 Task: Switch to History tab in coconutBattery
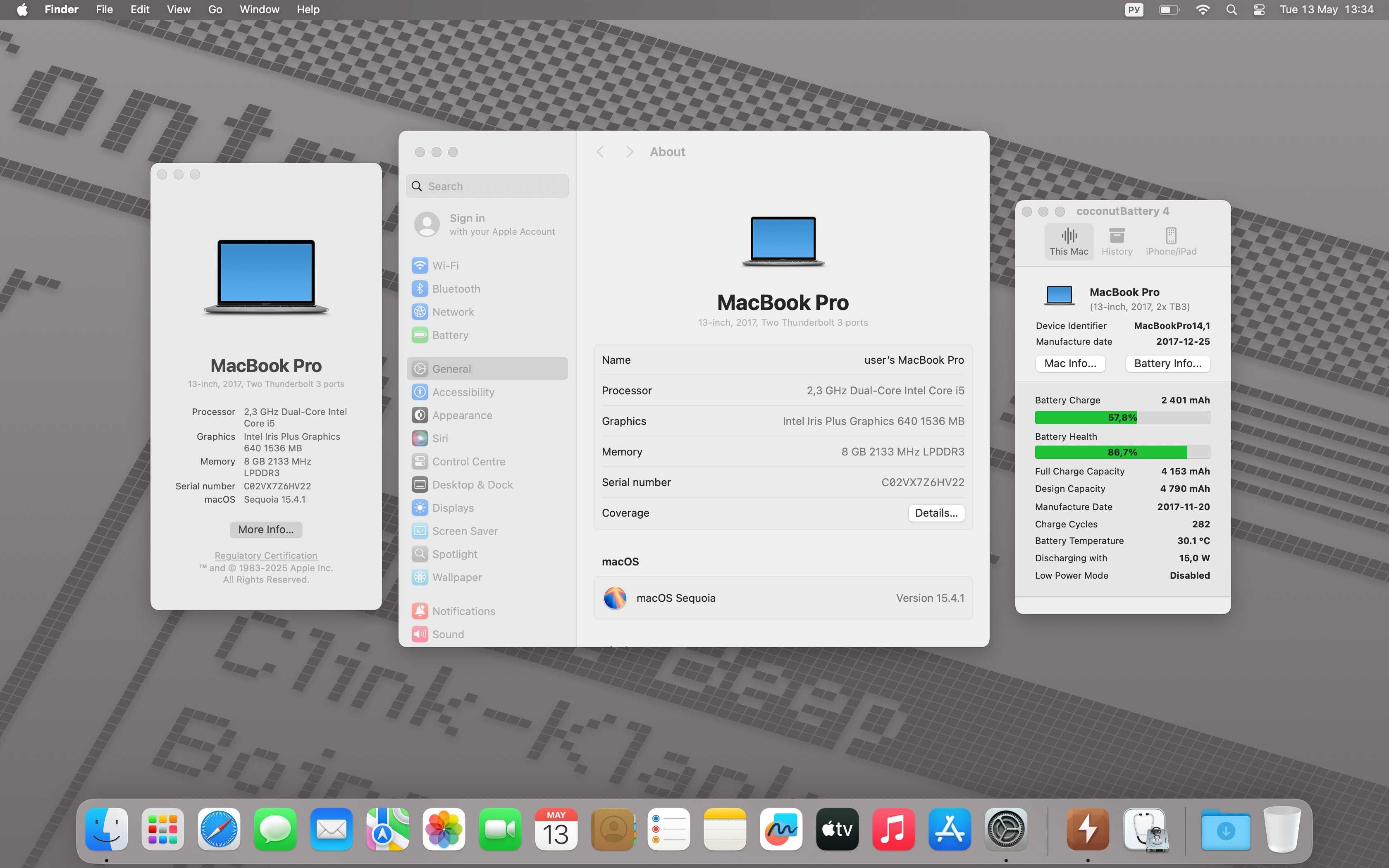coord(1117,242)
